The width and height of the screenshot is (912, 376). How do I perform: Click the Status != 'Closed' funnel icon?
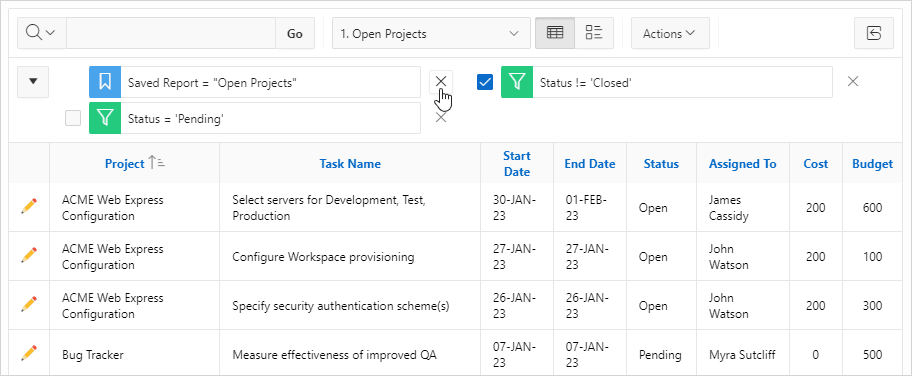click(x=516, y=82)
